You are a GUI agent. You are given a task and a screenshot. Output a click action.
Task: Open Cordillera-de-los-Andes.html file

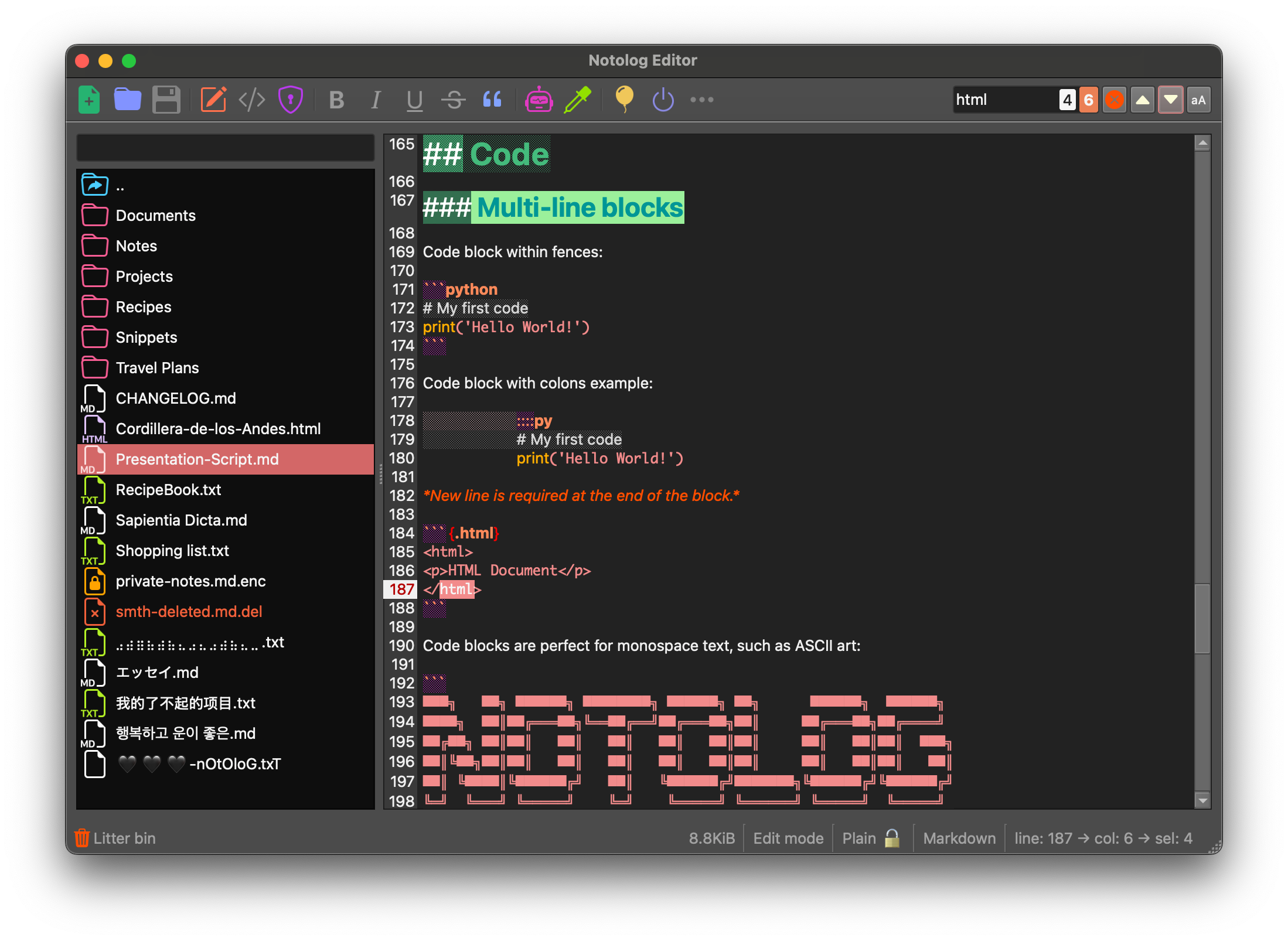point(225,429)
